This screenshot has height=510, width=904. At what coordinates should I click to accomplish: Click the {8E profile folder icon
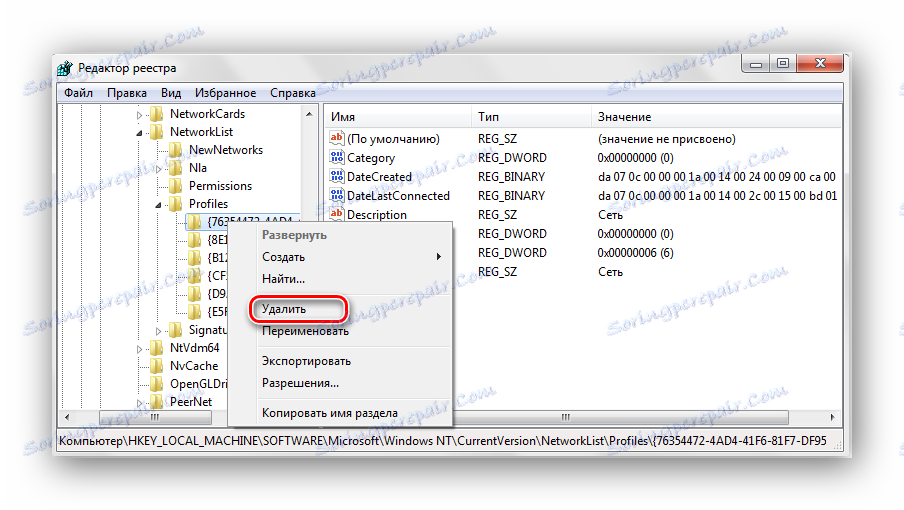[194, 240]
